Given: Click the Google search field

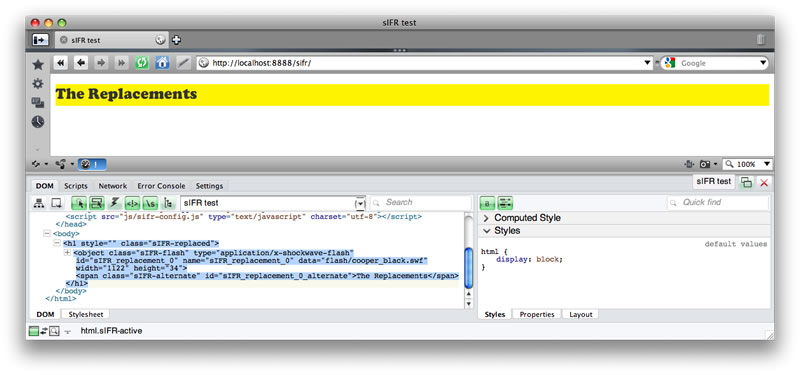Looking at the screenshot, I should pyautogui.click(x=714, y=63).
